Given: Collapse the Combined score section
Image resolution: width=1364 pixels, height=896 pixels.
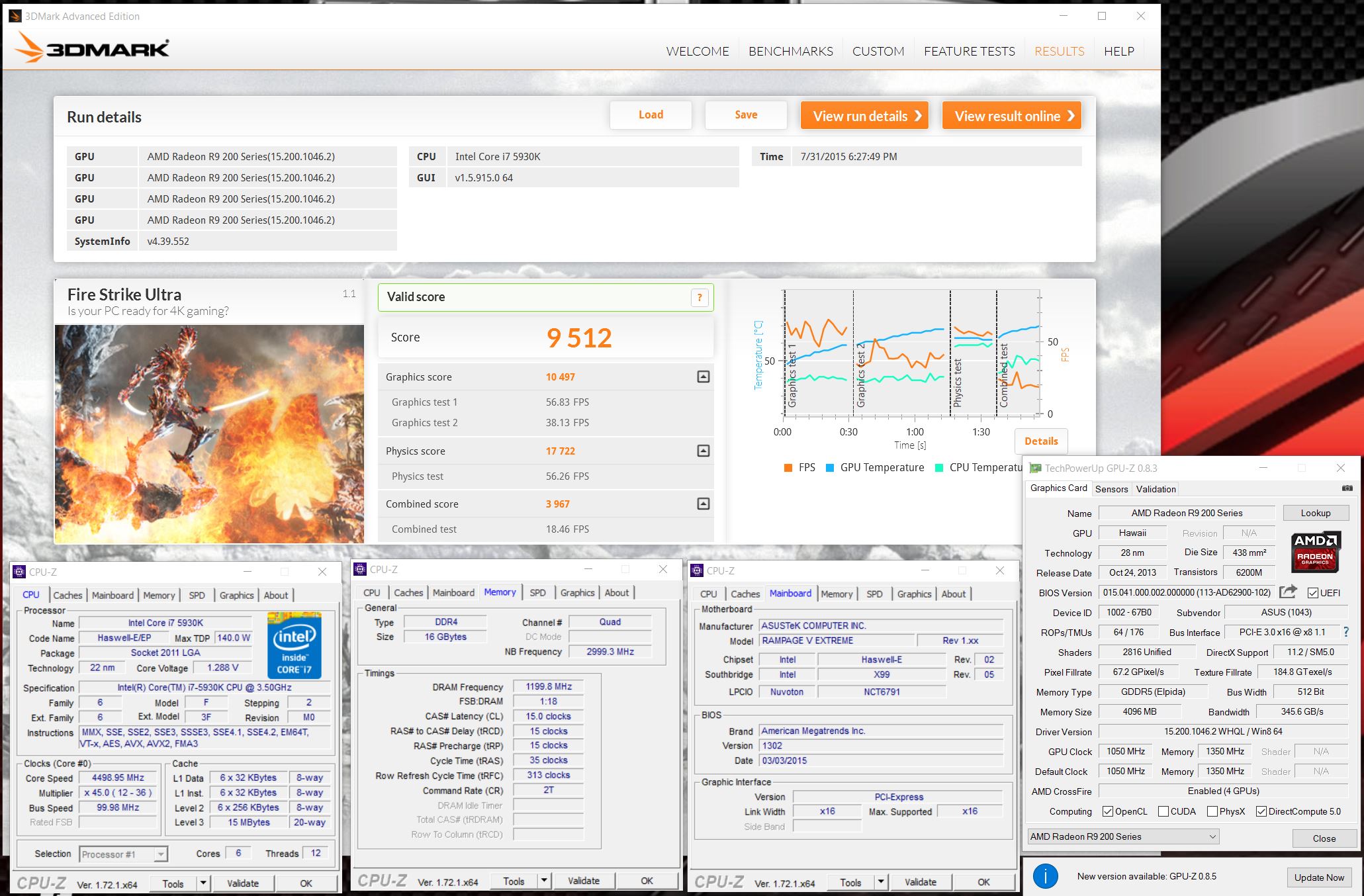Looking at the screenshot, I should pyautogui.click(x=704, y=504).
